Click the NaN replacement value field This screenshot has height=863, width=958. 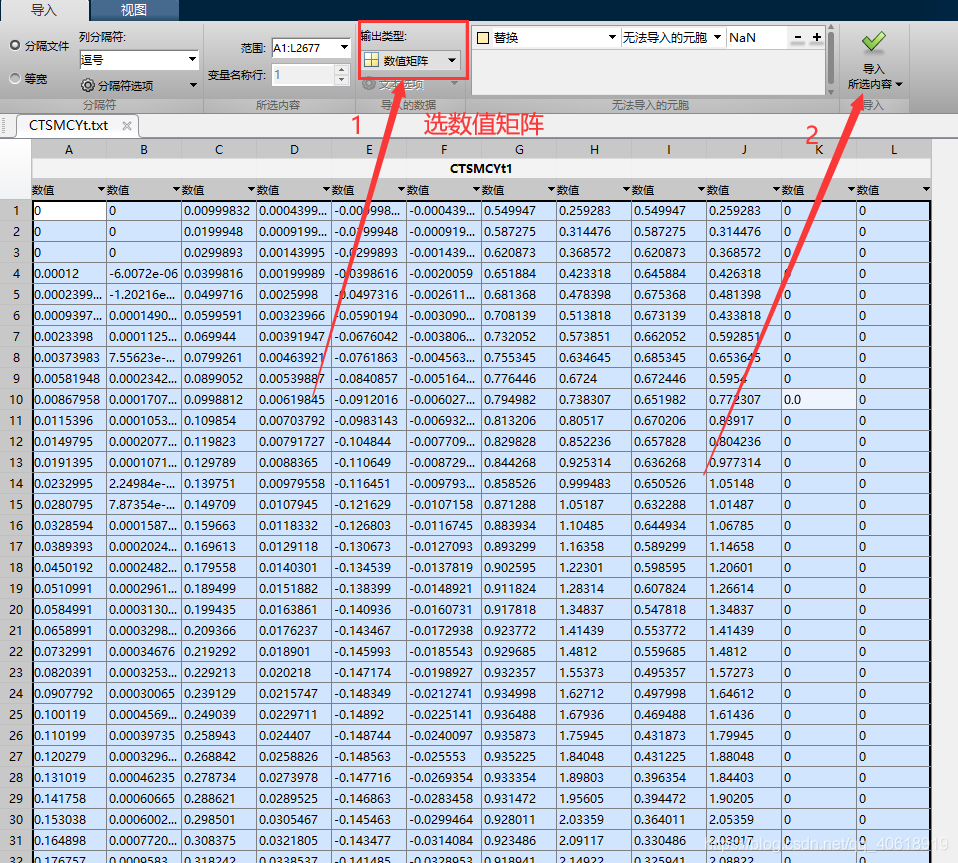pos(756,37)
